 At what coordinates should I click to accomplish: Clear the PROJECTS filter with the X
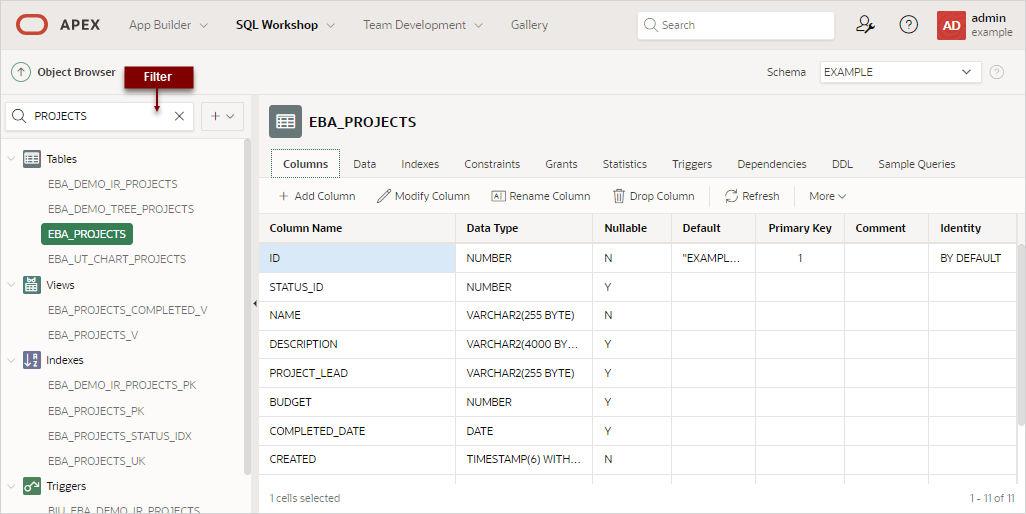pyautogui.click(x=179, y=116)
